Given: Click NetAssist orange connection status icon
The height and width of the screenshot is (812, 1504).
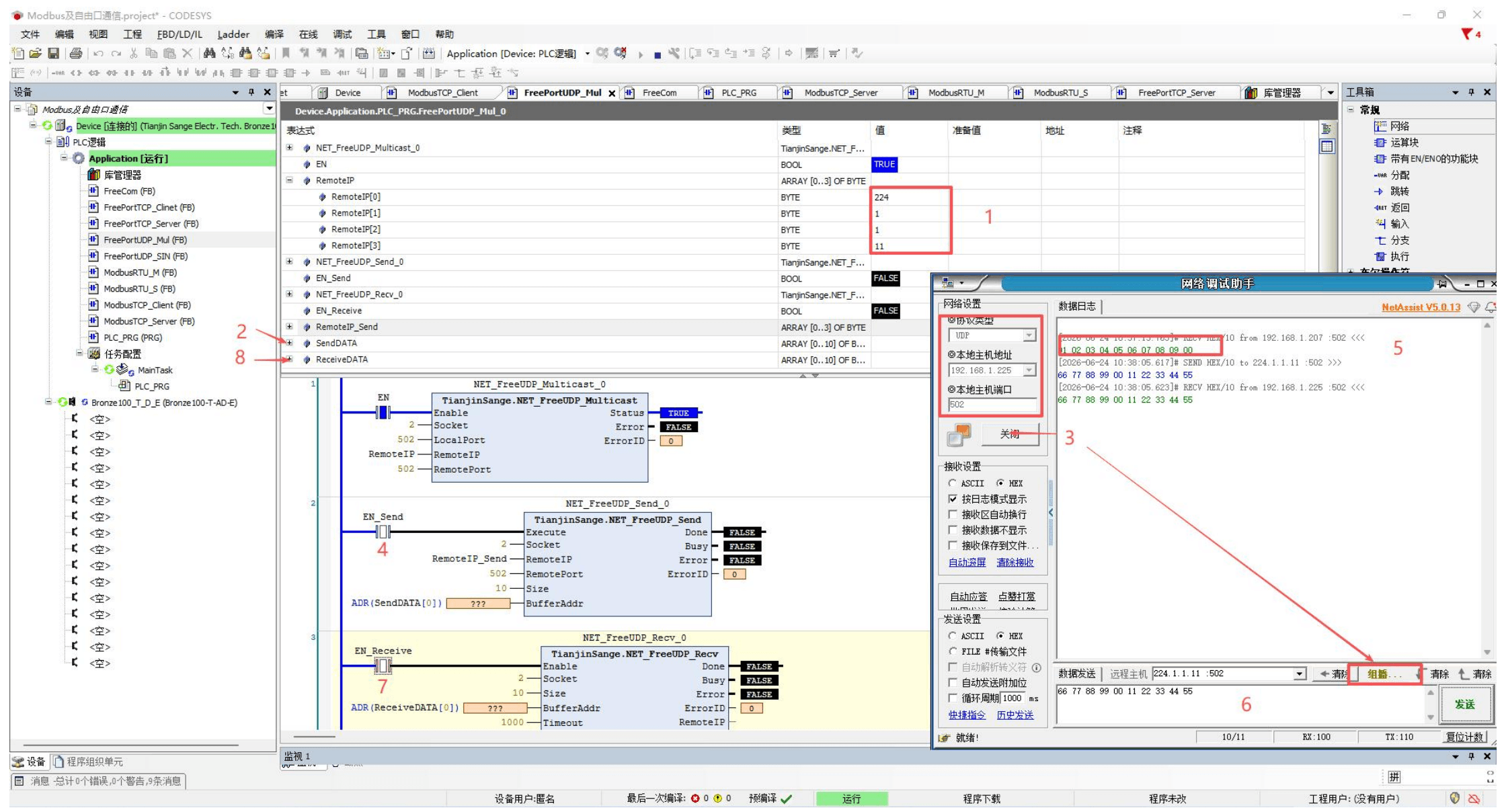Looking at the screenshot, I should point(959,435).
